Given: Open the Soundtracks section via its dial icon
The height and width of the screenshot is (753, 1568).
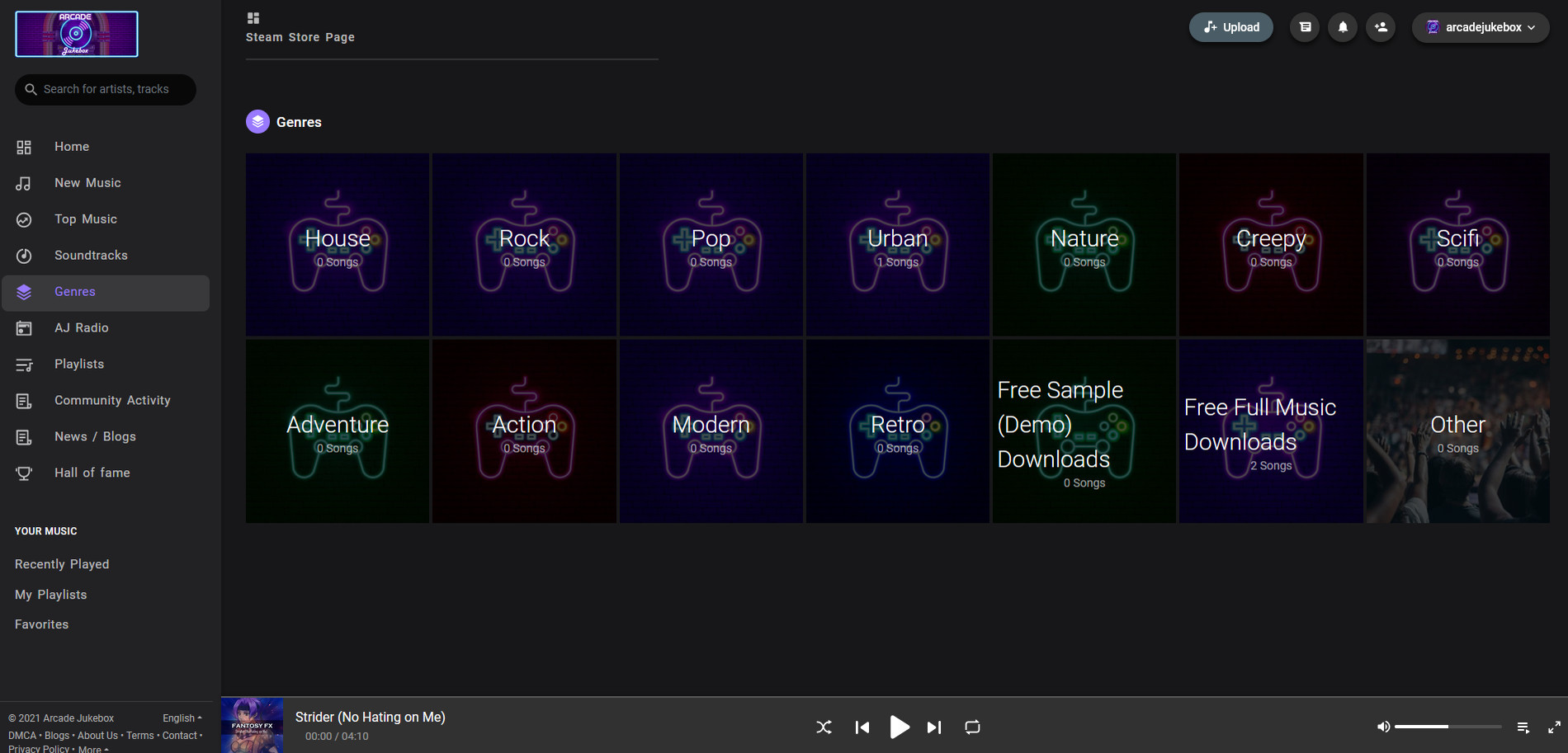Looking at the screenshot, I should tap(24, 255).
